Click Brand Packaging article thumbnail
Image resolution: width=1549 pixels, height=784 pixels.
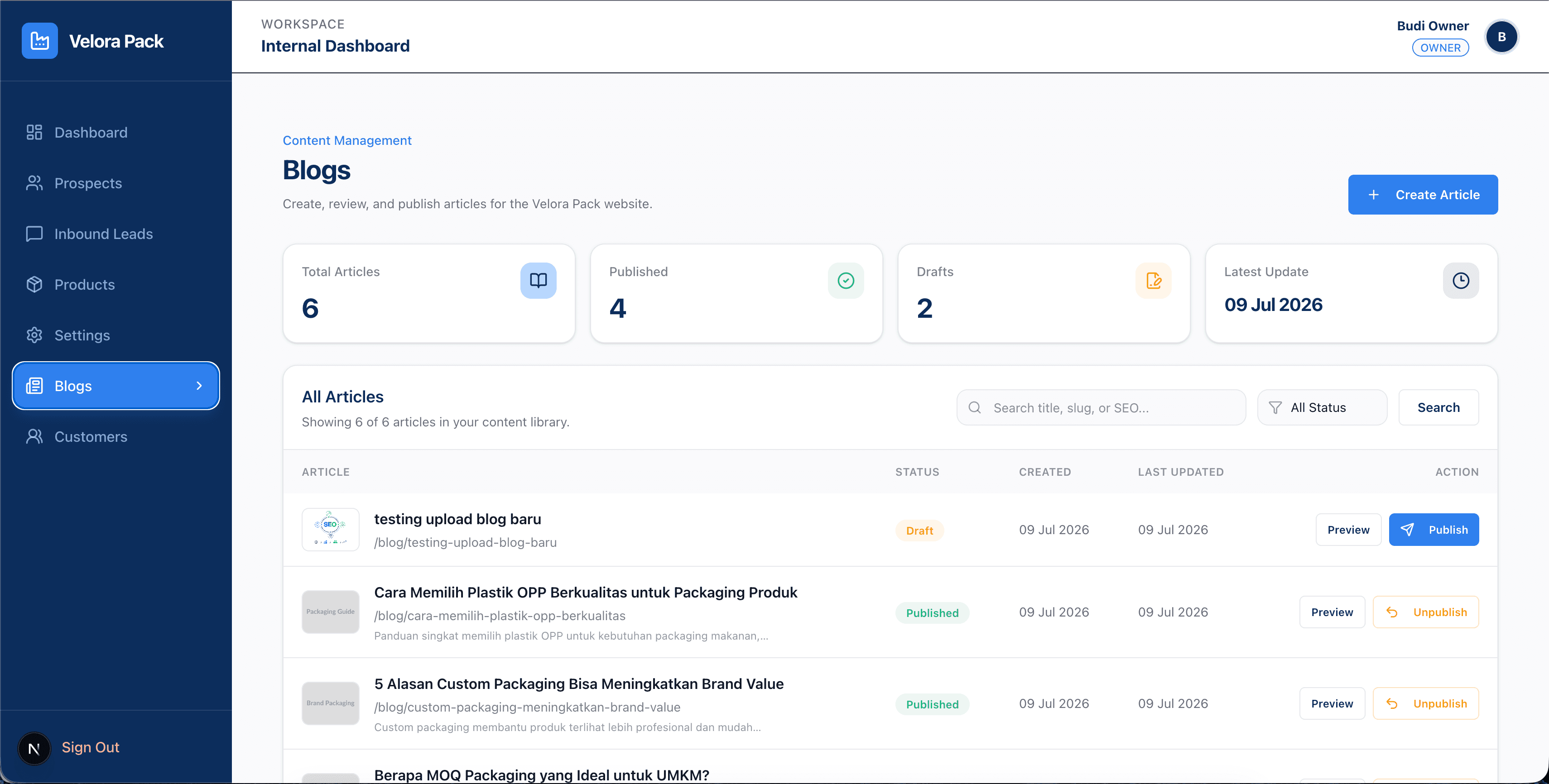coord(330,703)
